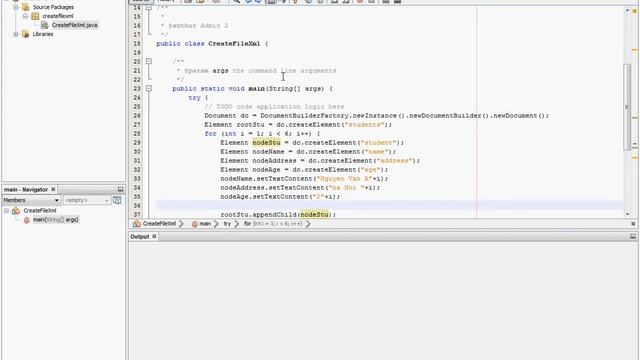Expand the Source Packages tree node
The width and height of the screenshot is (640, 360).
click(16, 7)
